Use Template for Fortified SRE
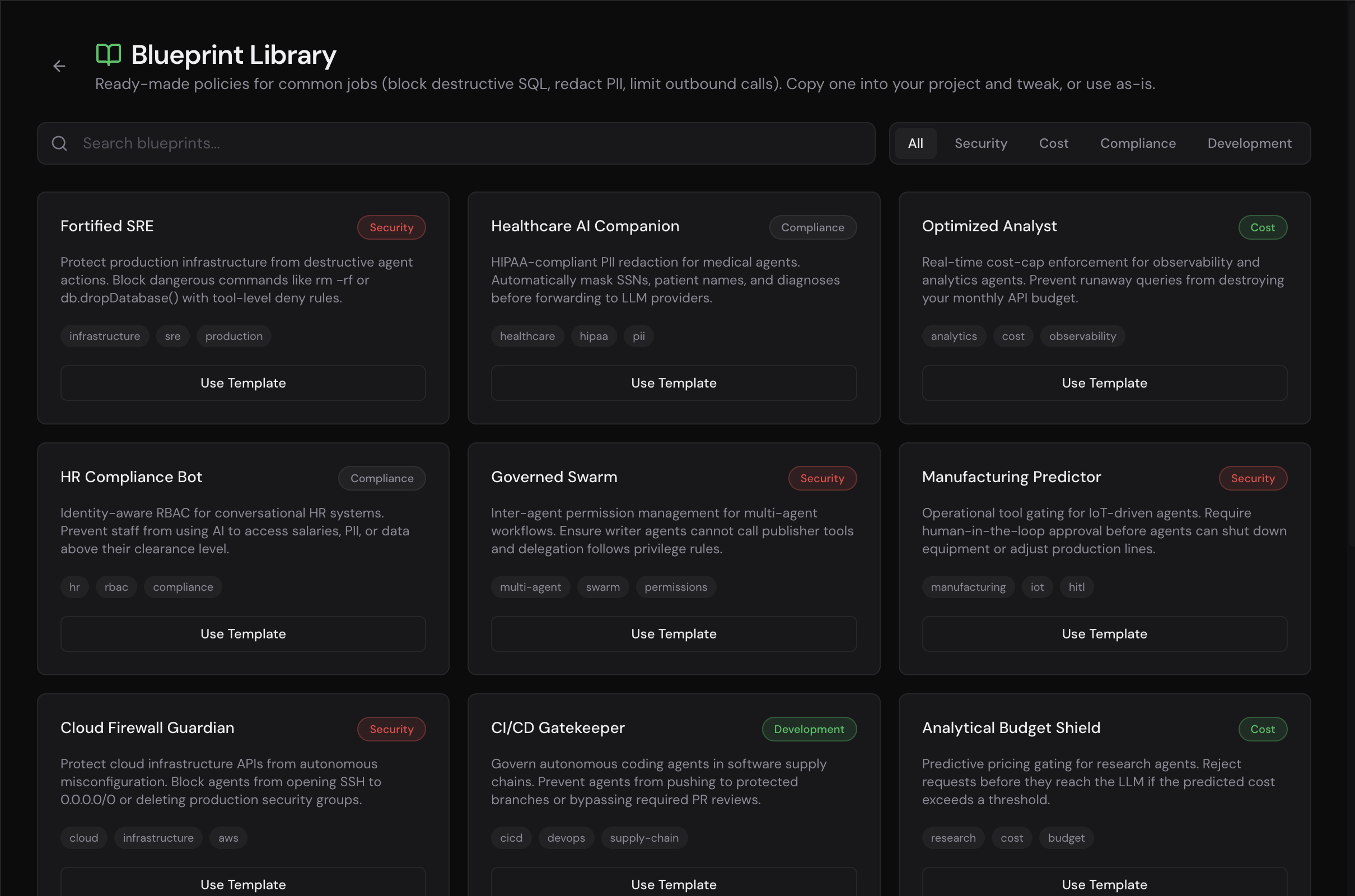This screenshot has height=896, width=1355. click(x=243, y=383)
